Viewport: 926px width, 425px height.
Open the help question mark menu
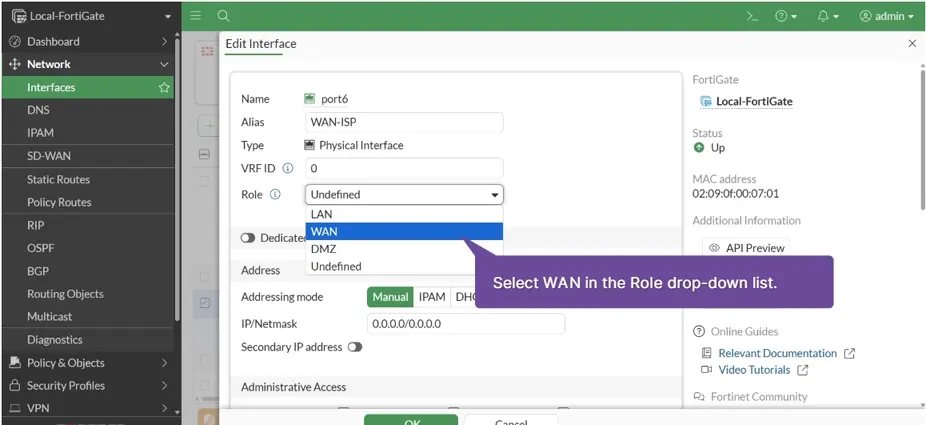tap(786, 17)
